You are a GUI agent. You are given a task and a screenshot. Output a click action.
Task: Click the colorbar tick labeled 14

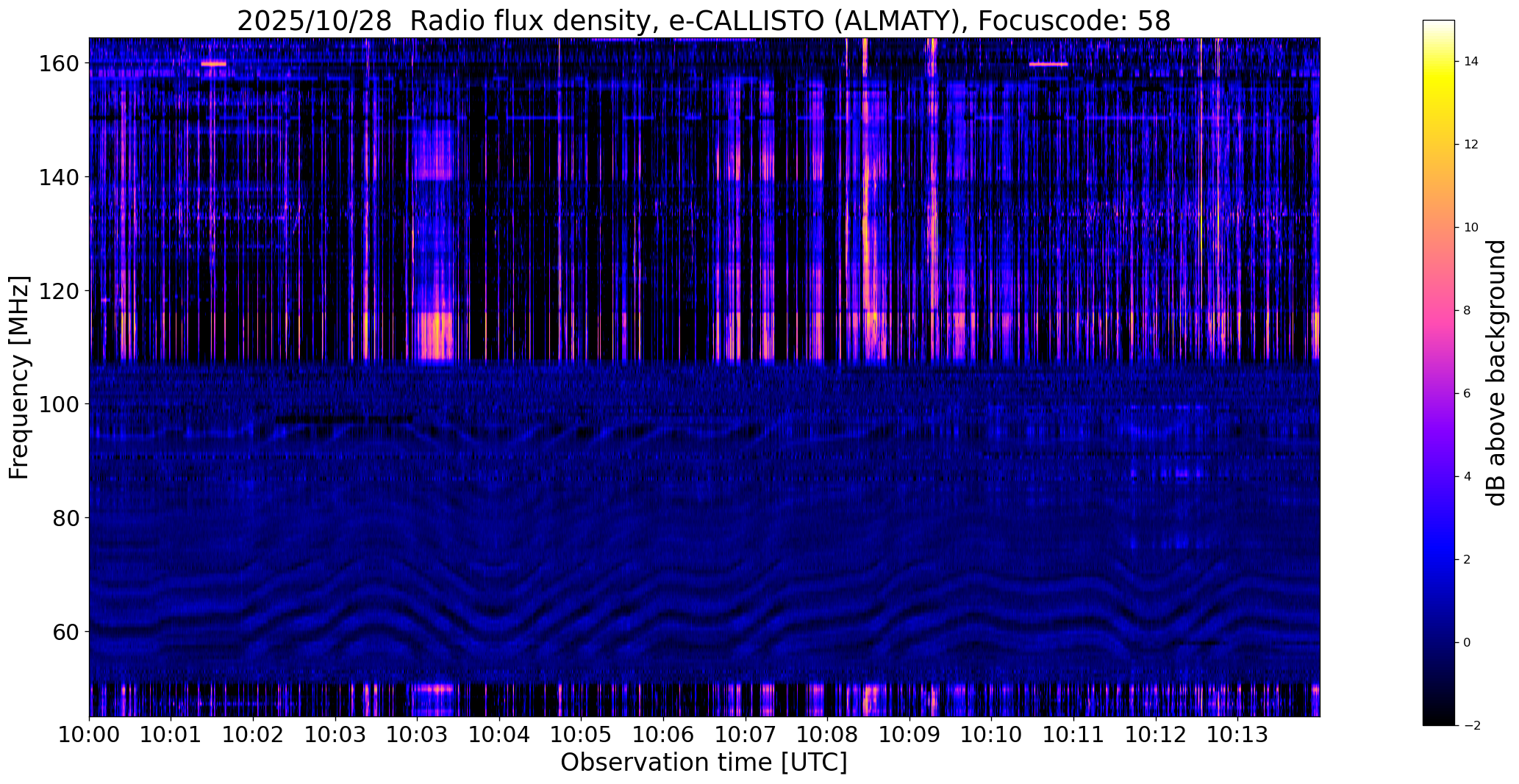pos(1471,62)
